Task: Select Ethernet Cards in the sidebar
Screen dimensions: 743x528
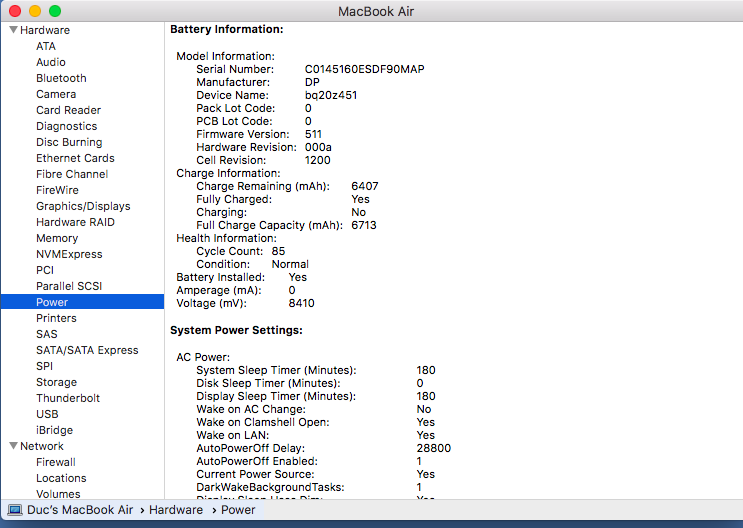Action: (x=75, y=158)
